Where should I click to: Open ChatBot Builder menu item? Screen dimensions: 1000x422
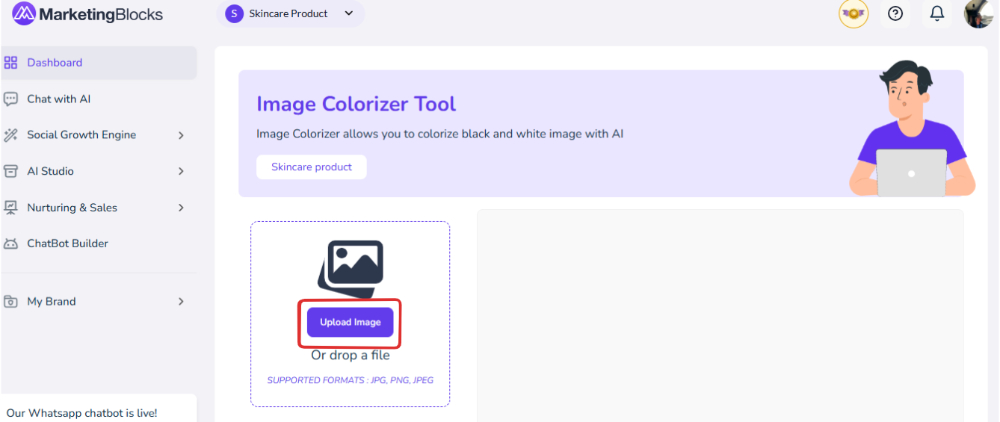coord(67,243)
